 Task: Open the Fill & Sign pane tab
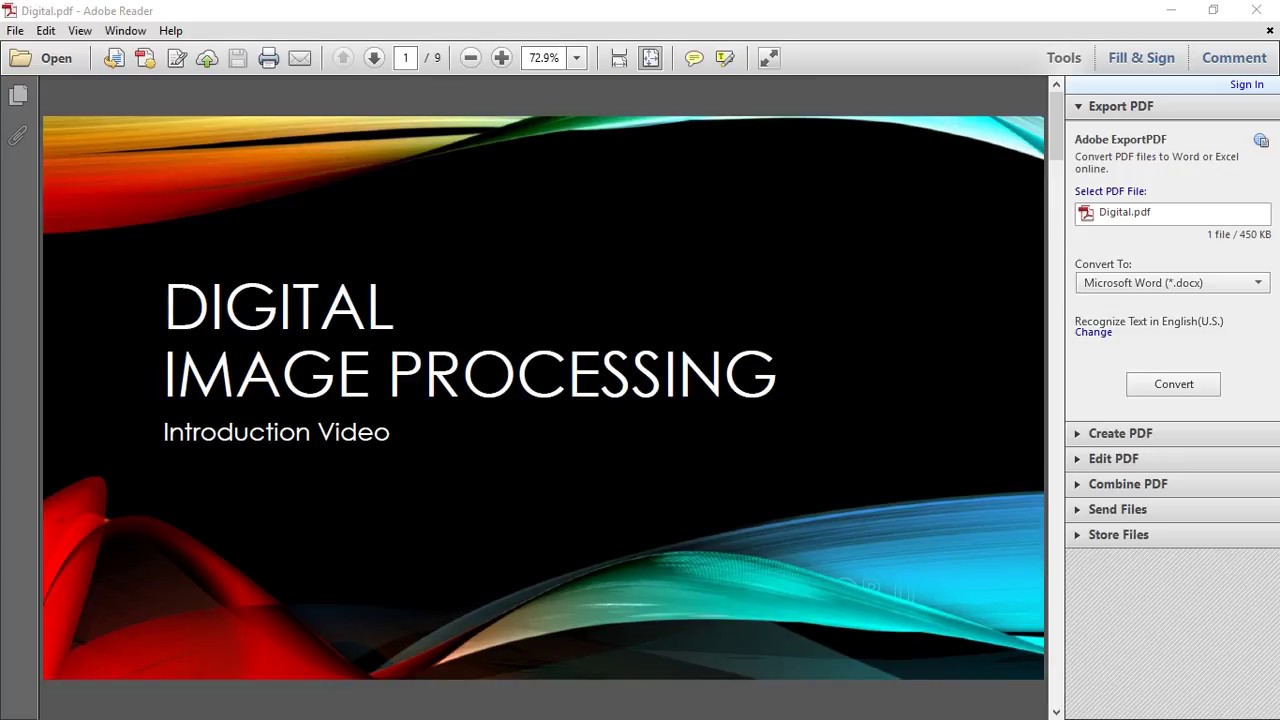(x=1141, y=58)
